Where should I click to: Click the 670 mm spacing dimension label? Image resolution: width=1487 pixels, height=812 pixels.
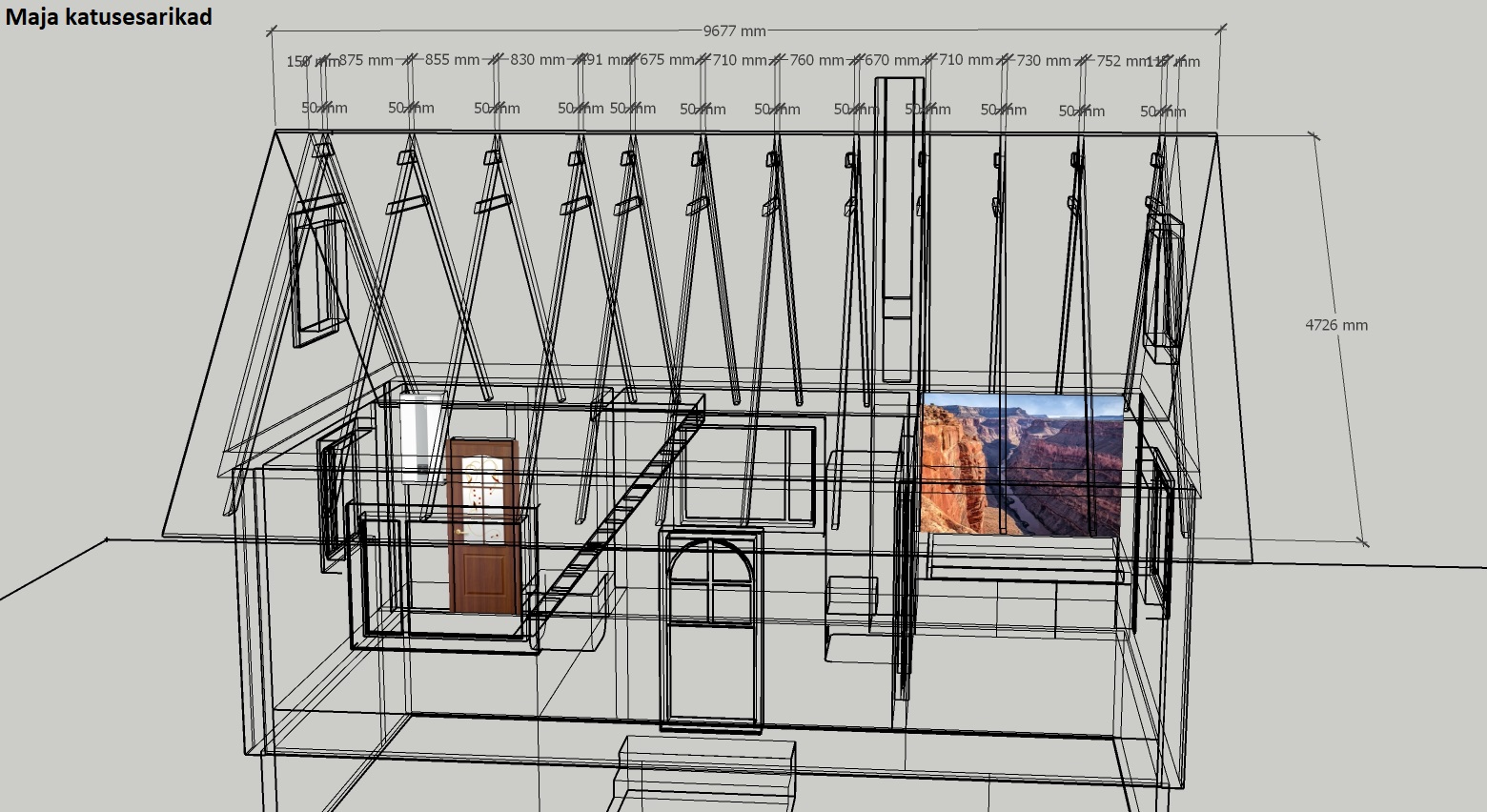[891, 60]
